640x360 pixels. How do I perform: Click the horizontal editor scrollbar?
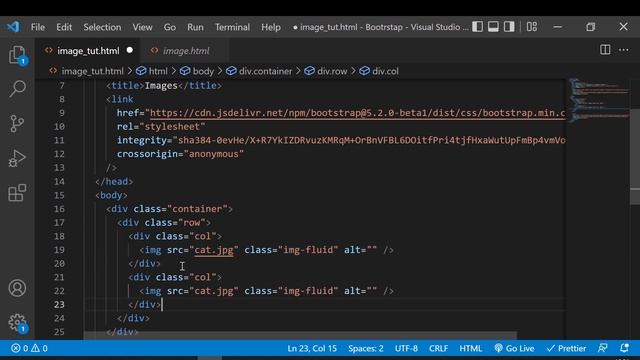[300, 336]
